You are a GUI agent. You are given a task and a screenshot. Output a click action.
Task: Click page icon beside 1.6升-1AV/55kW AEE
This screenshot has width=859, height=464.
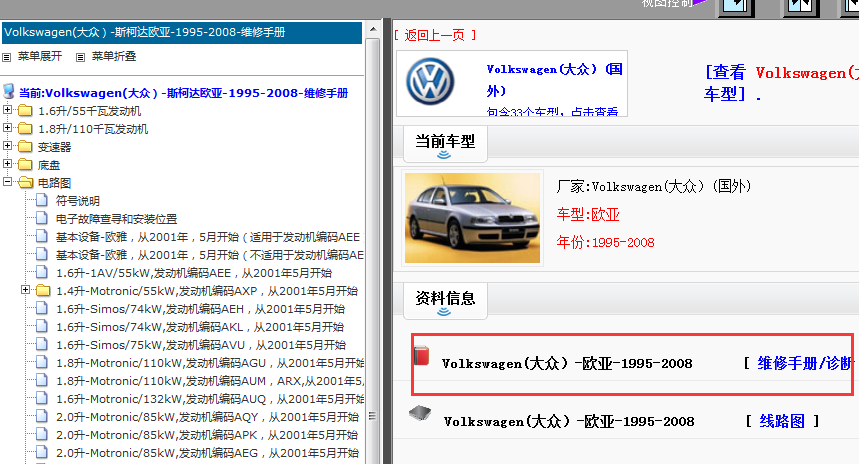[x=42, y=272]
